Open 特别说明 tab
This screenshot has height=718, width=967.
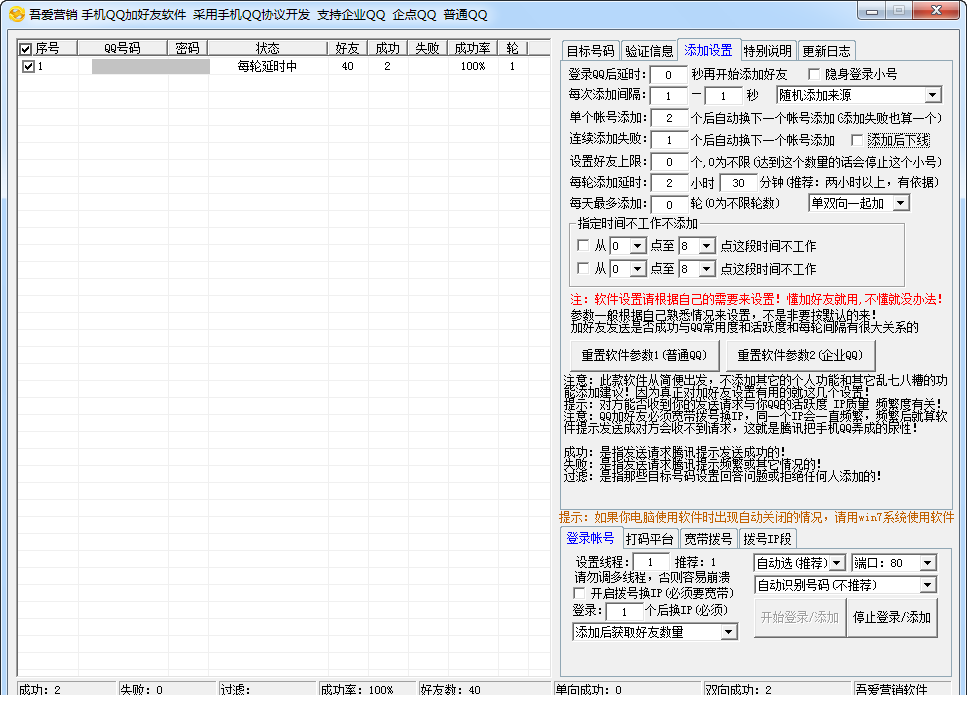(x=767, y=51)
